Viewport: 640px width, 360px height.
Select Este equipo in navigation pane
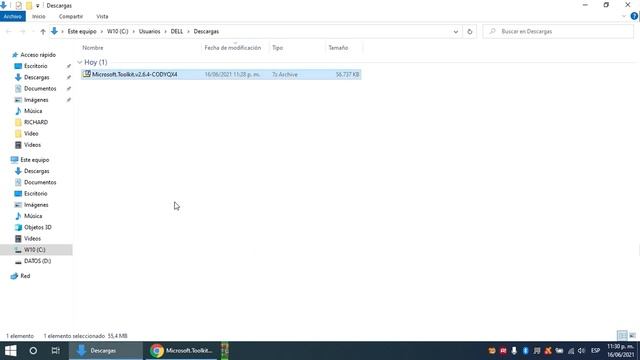(34, 160)
